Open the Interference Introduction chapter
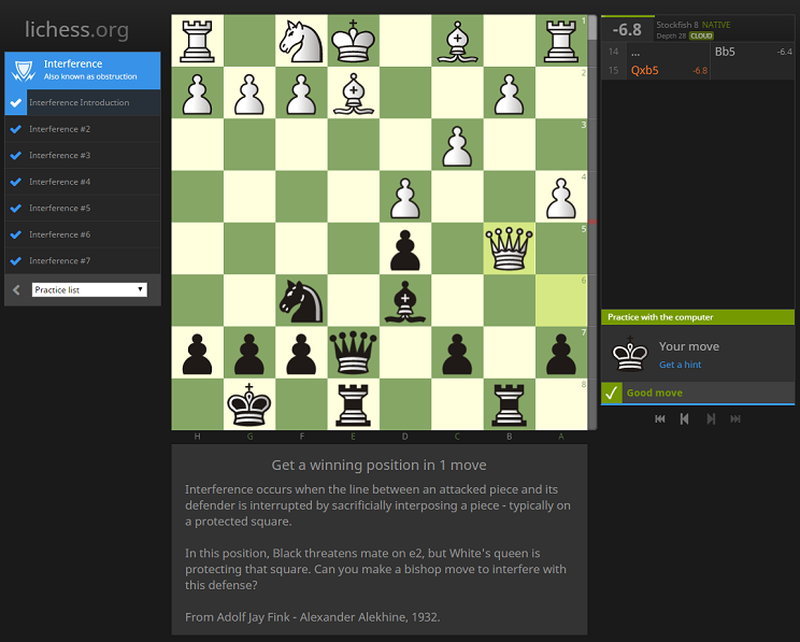 tap(79, 103)
